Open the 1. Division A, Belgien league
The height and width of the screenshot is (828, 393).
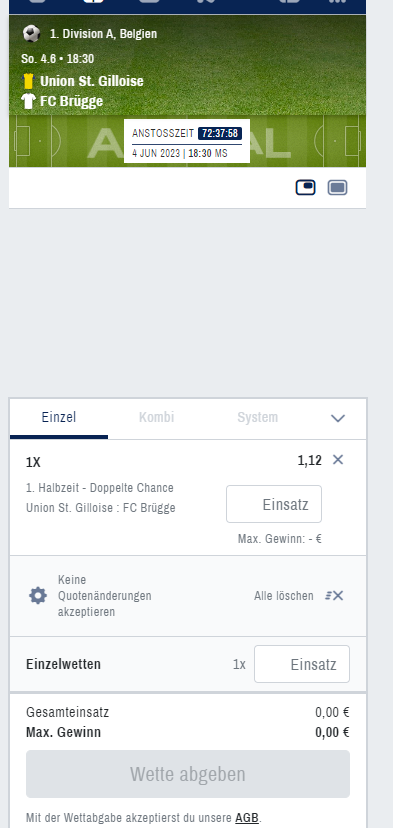pyautogui.click(x=104, y=34)
